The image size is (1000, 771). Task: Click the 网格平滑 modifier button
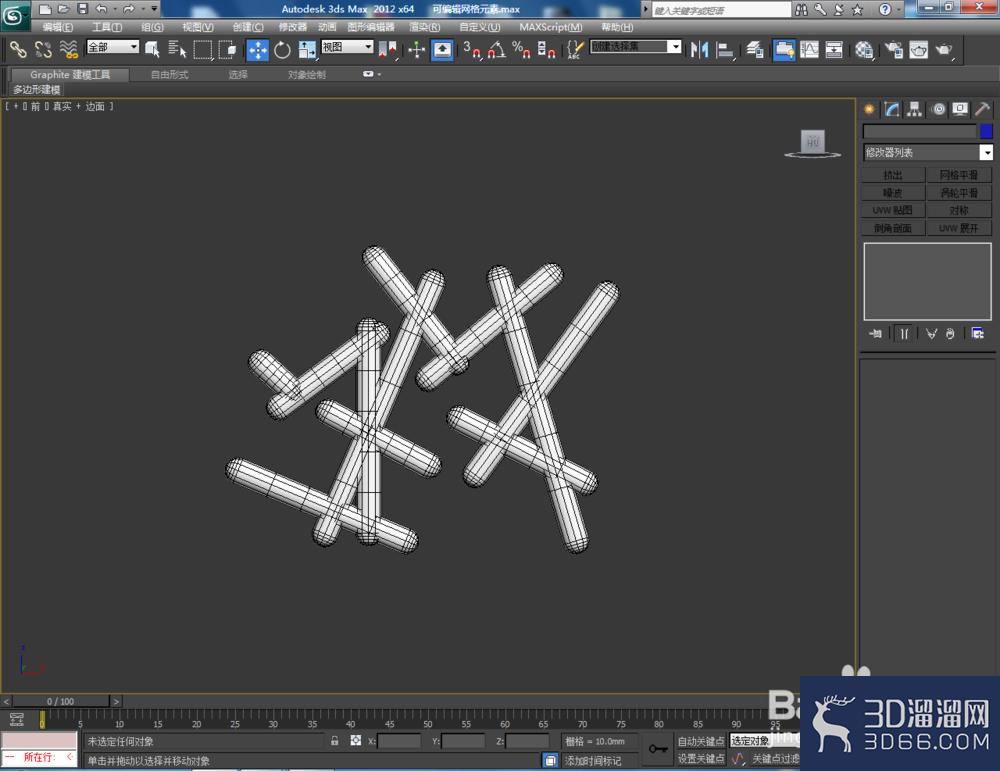(959, 175)
